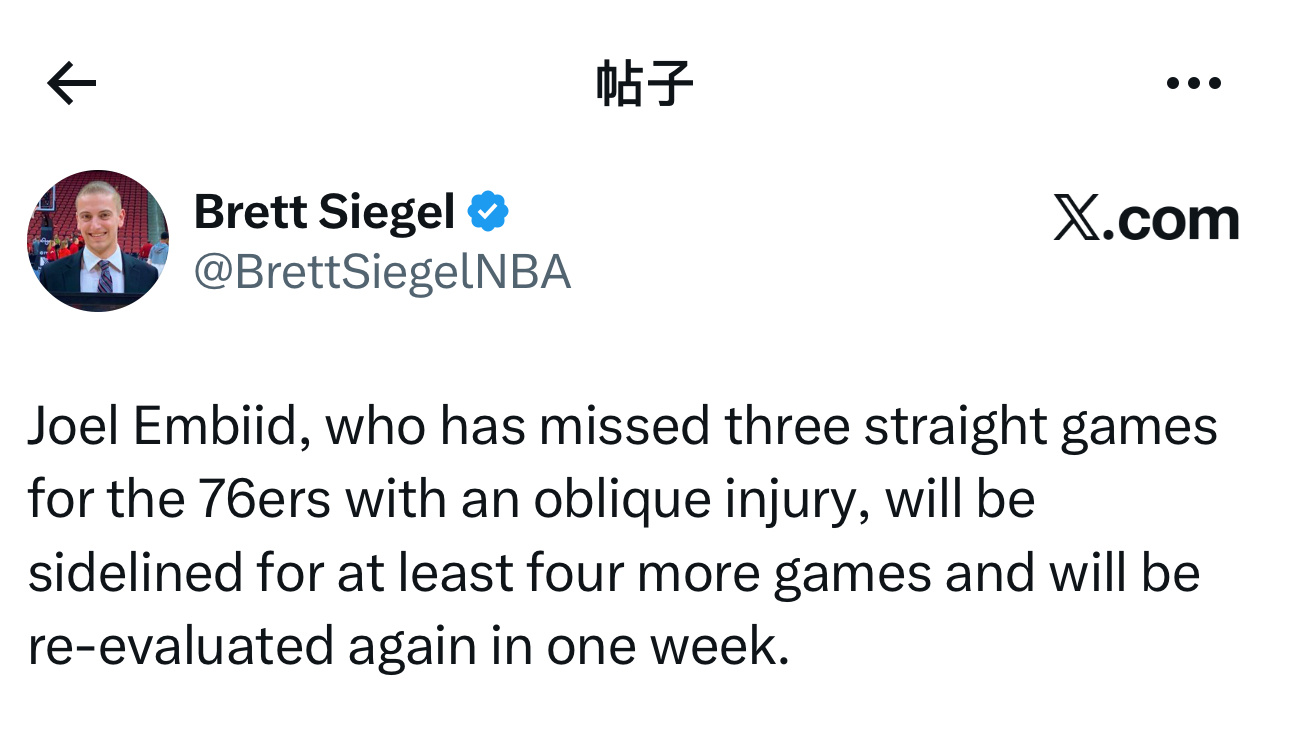This screenshot has height=744, width=1290.
Task: Click the 帖子 header title
Action: pyautogui.click(x=645, y=80)
